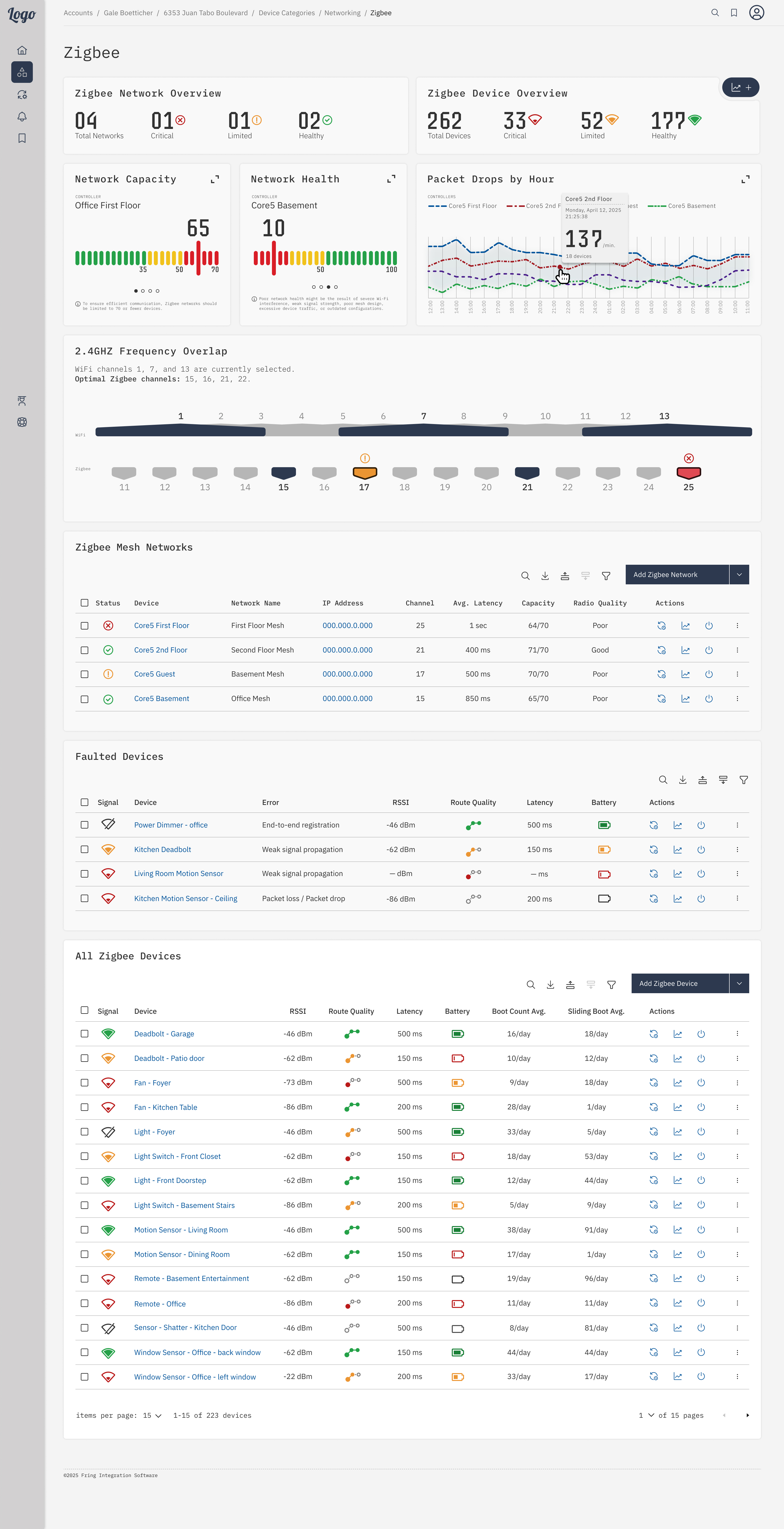Expand the Add Zigbee Network dropdown arrow

[x=739, y=575]
